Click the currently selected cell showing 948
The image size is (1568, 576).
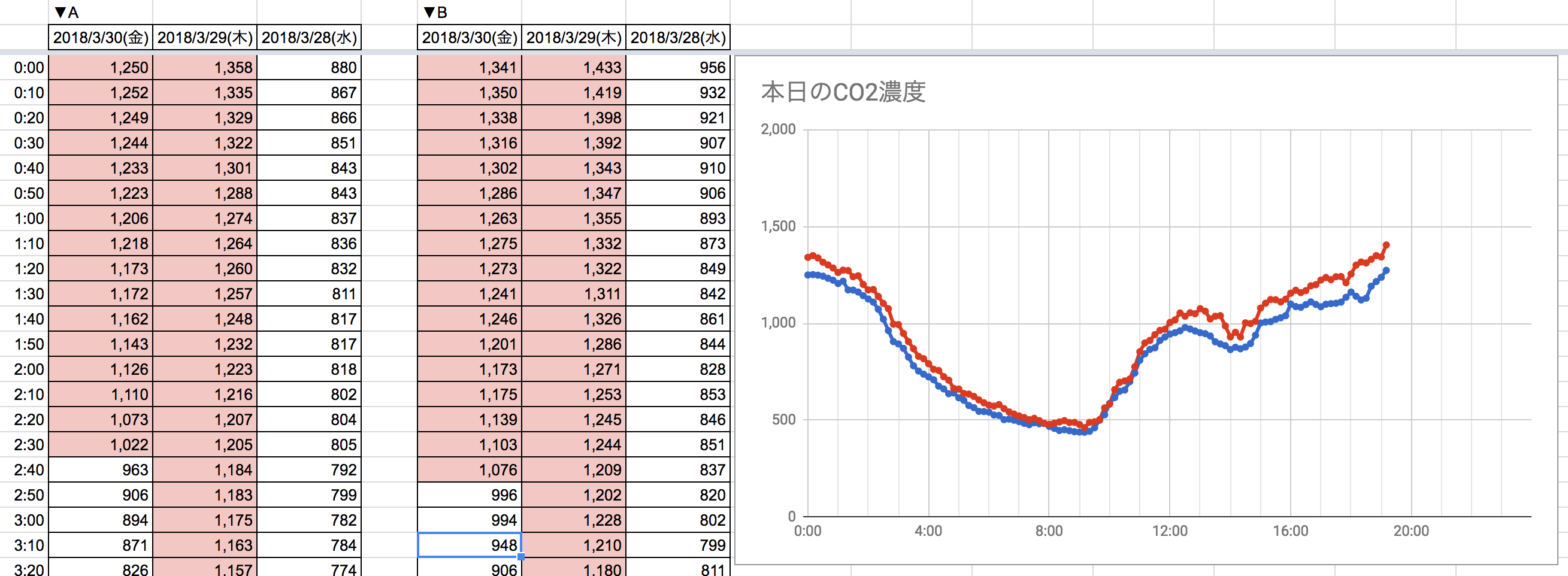tap(469, 545)
